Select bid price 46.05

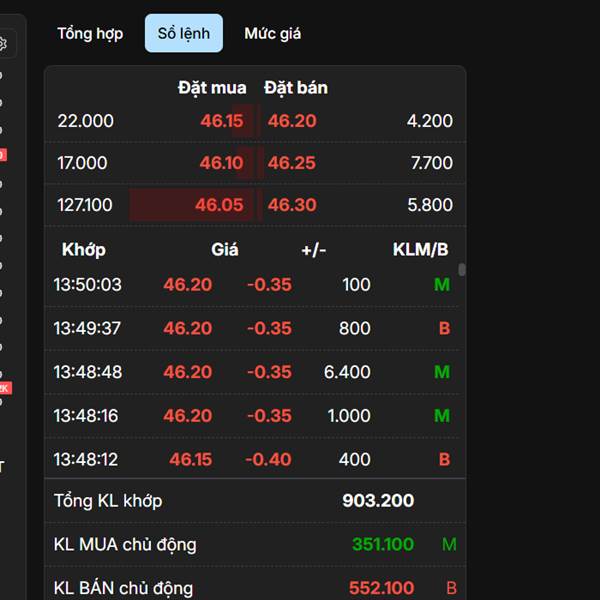click(219, 205)
